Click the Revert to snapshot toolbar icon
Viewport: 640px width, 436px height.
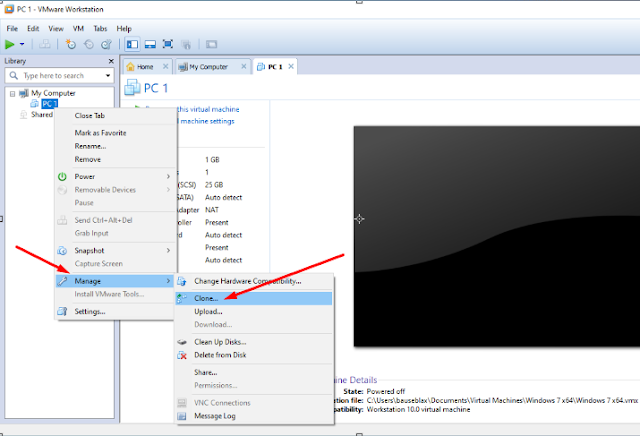89,44
